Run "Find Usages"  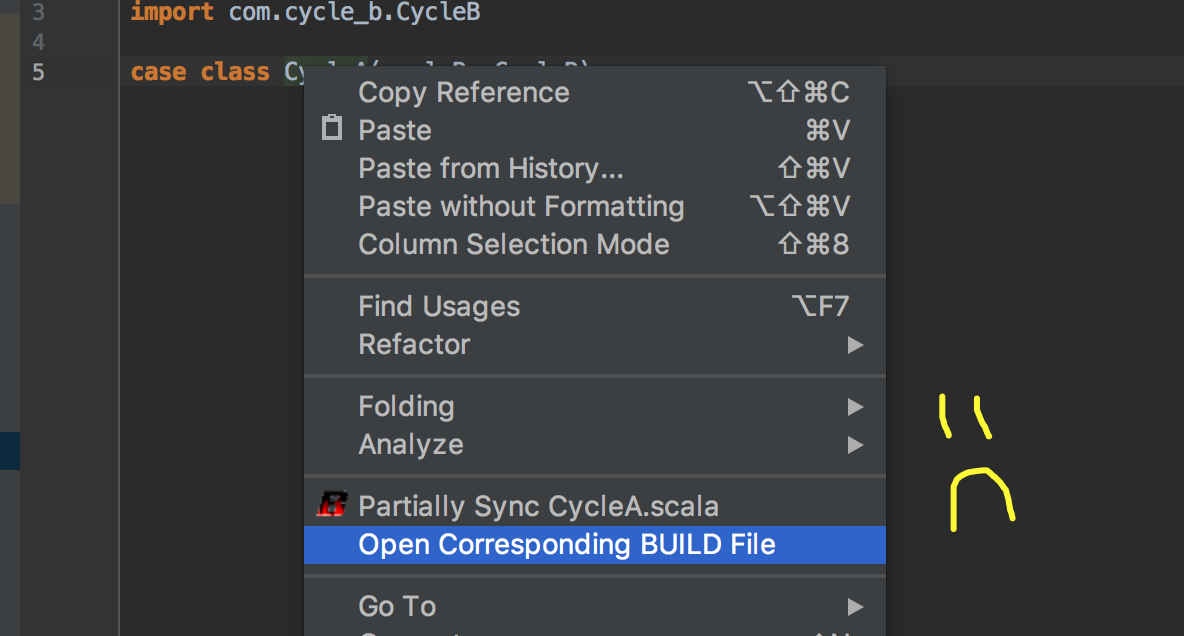coord(439,306)
